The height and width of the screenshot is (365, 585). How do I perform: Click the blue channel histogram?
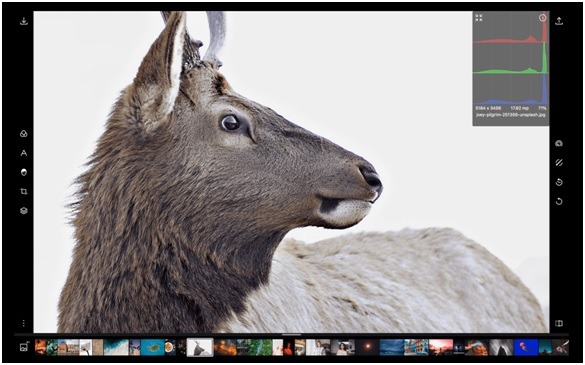[510, 90]
